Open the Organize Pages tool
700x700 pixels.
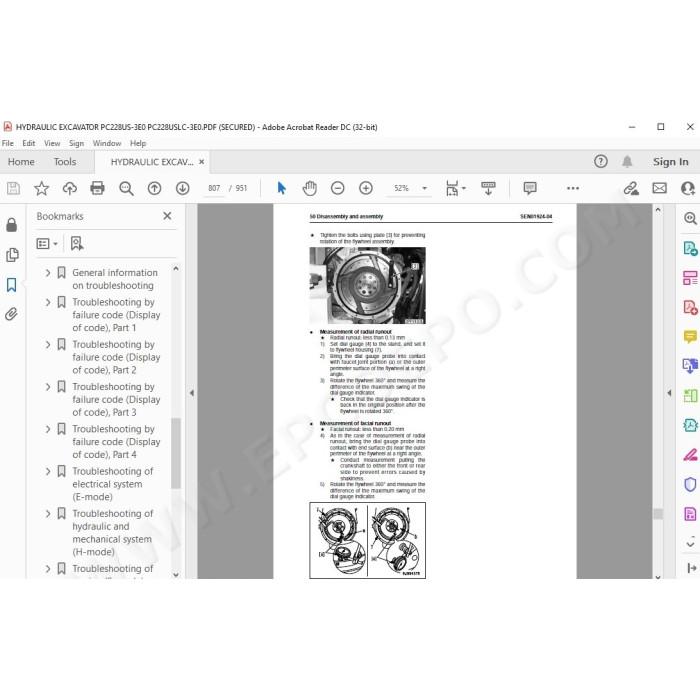pyautogui.click(x=690, y=278)
